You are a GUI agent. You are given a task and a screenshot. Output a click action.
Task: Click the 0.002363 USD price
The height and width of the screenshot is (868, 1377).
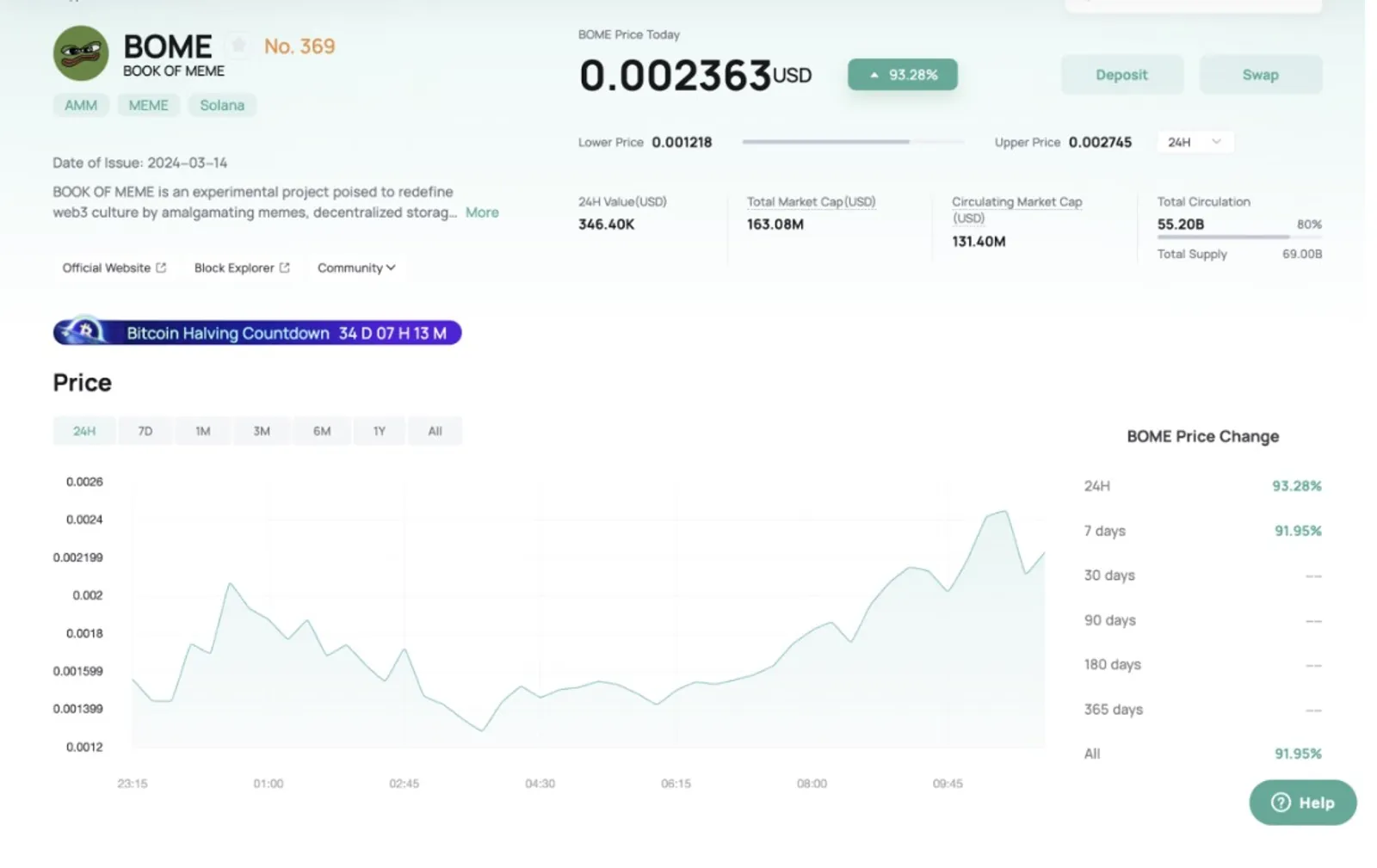(695, 75)
